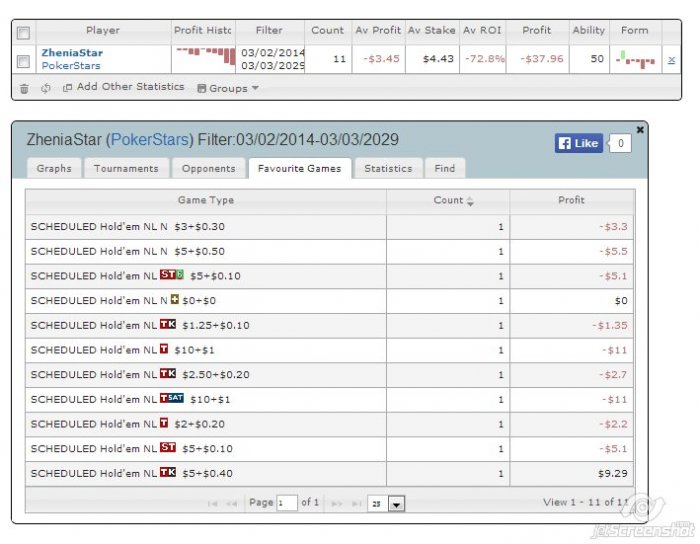Click the Av ROI column header

click(482, 30)
